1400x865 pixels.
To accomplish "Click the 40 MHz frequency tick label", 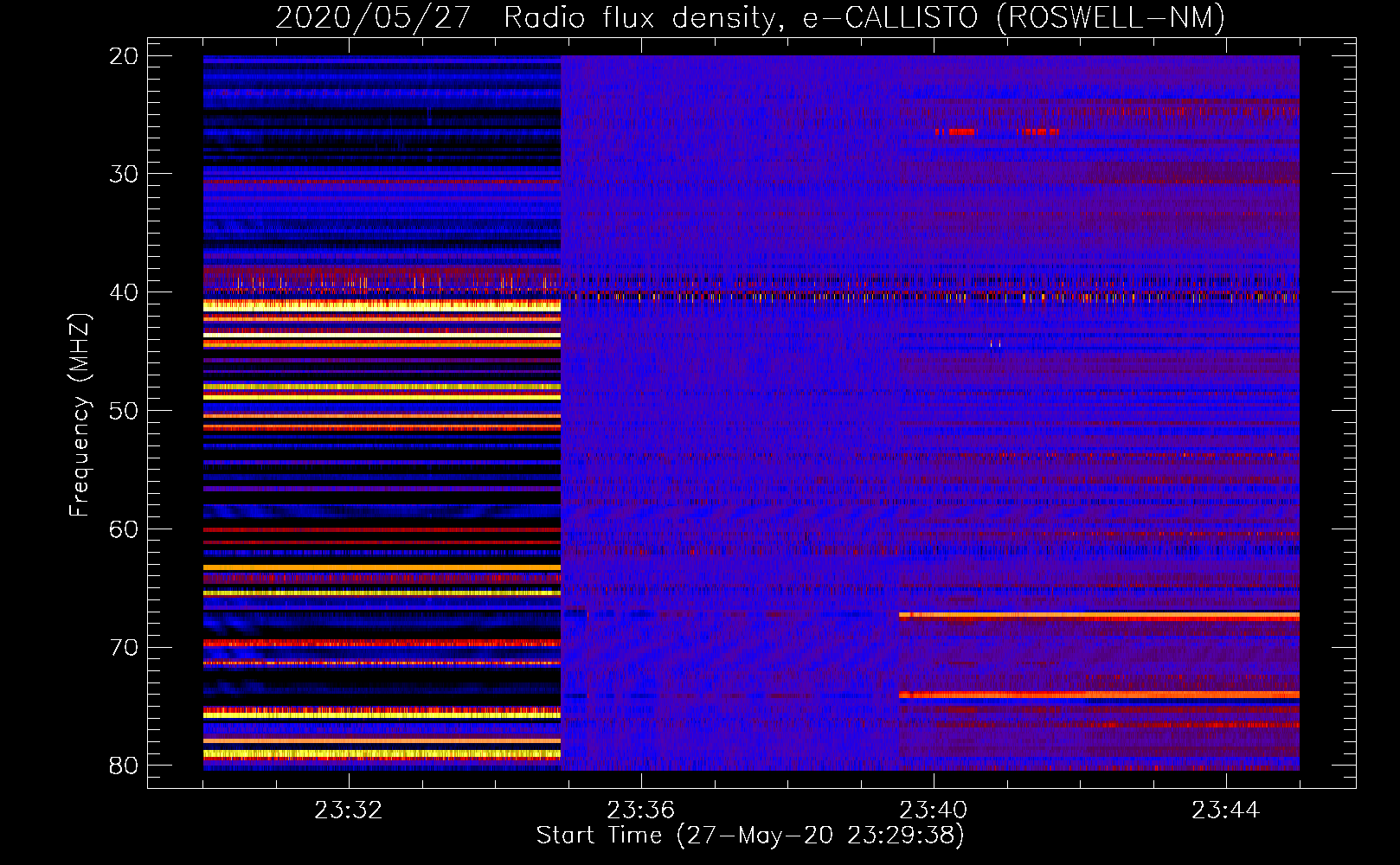I will pyautogui.click(x=124, y=292).
